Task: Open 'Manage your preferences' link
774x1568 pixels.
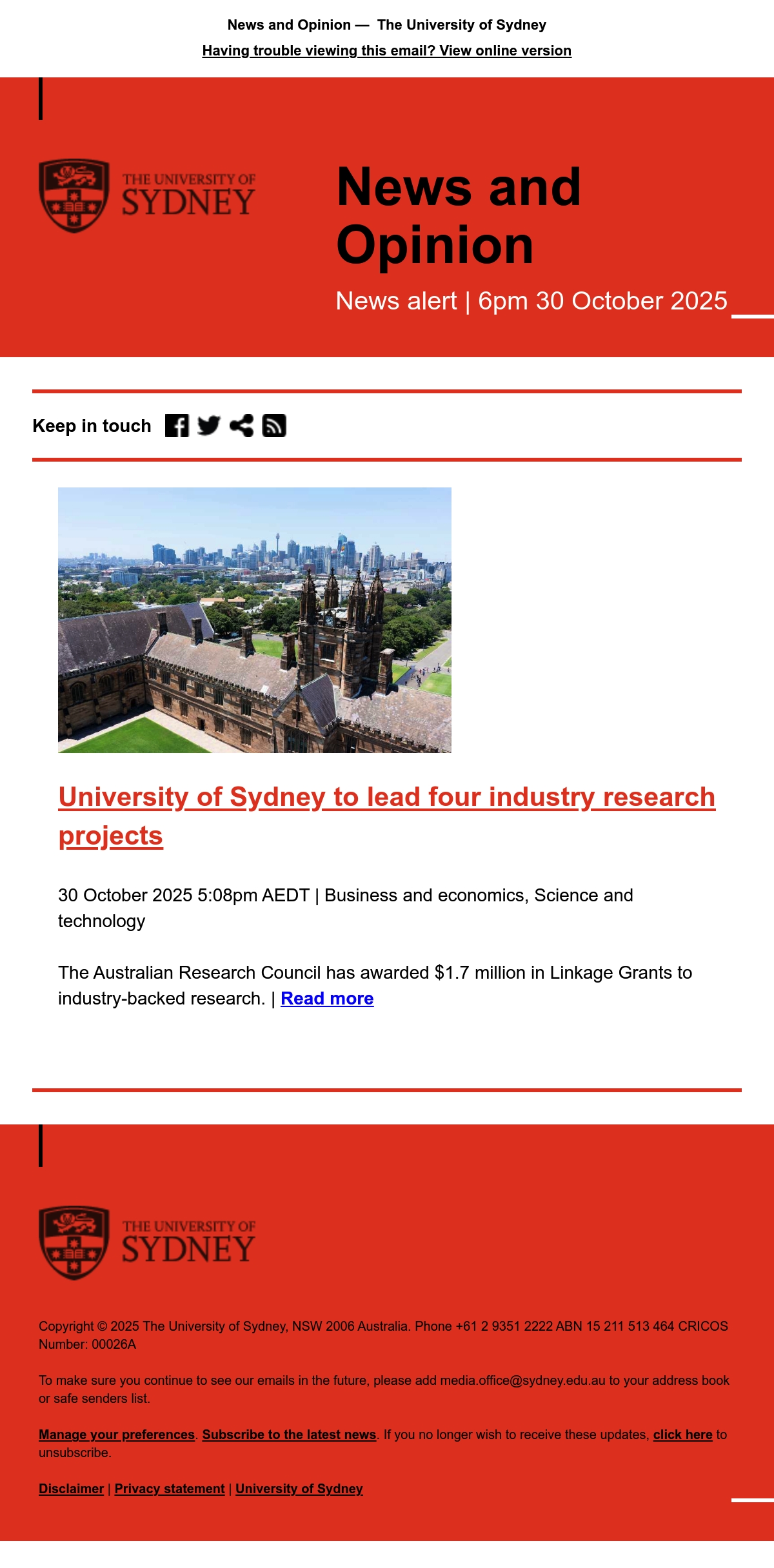Action: (x=117, y=1435)
